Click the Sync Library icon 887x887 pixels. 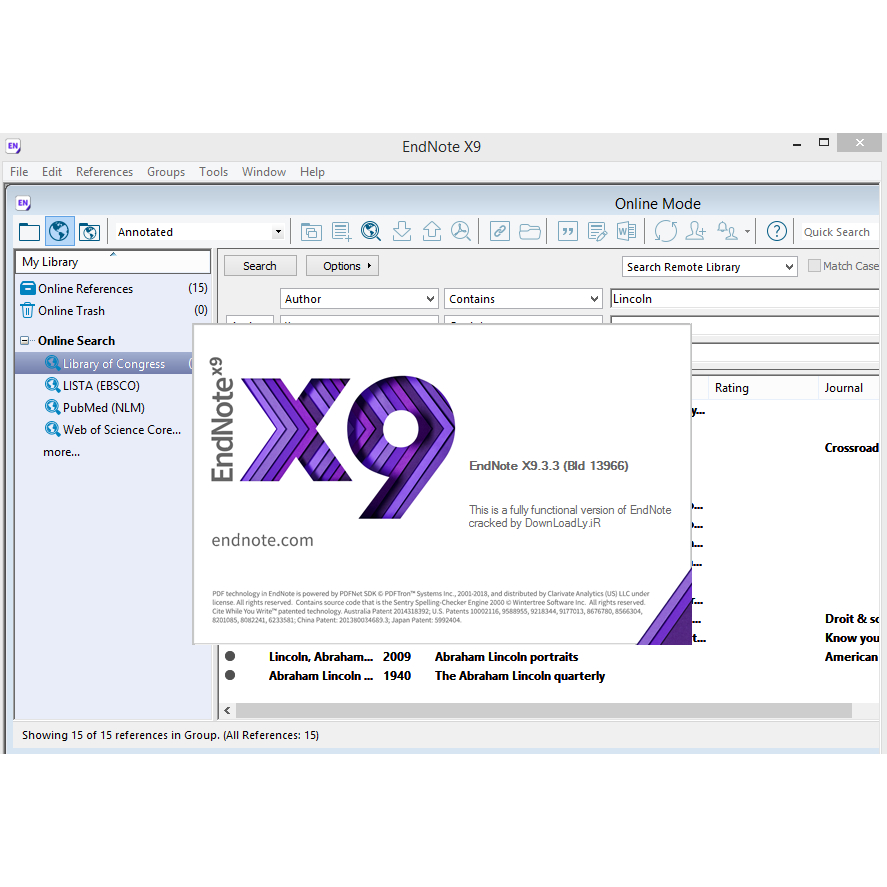click(x=665, y=232)
